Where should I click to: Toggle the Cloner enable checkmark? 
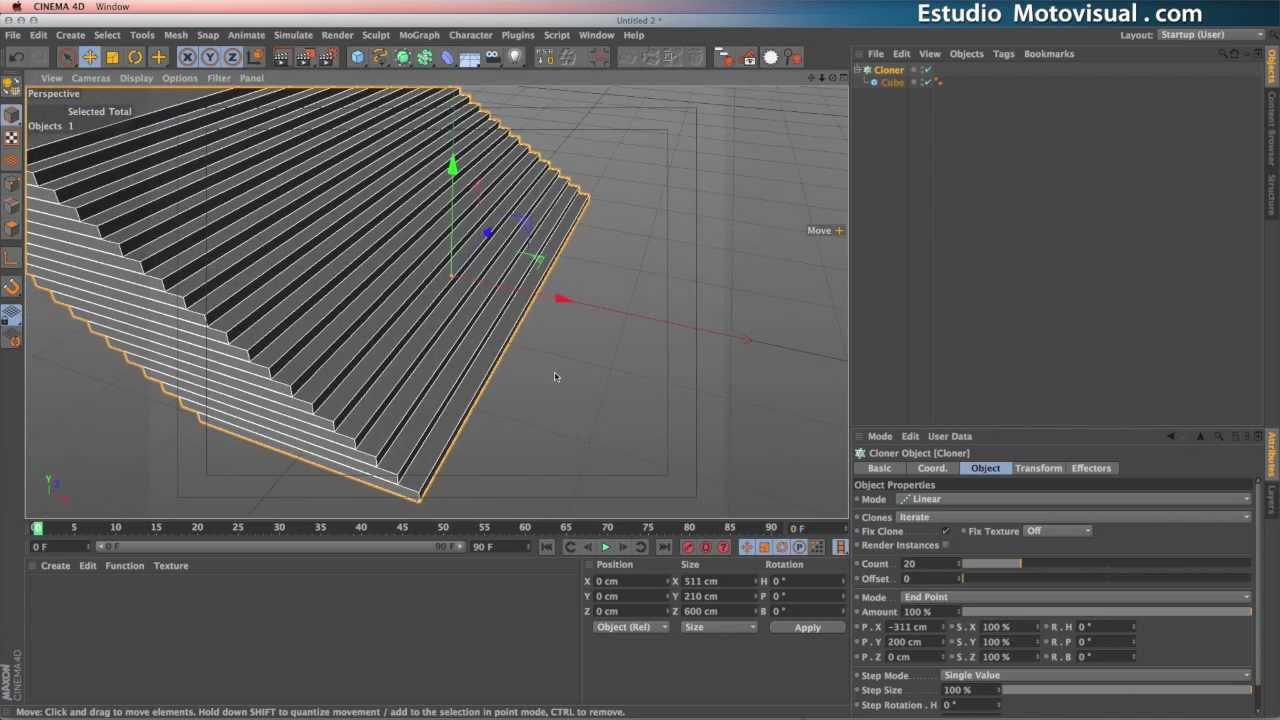pyautogui.click(x=927, y=70)
